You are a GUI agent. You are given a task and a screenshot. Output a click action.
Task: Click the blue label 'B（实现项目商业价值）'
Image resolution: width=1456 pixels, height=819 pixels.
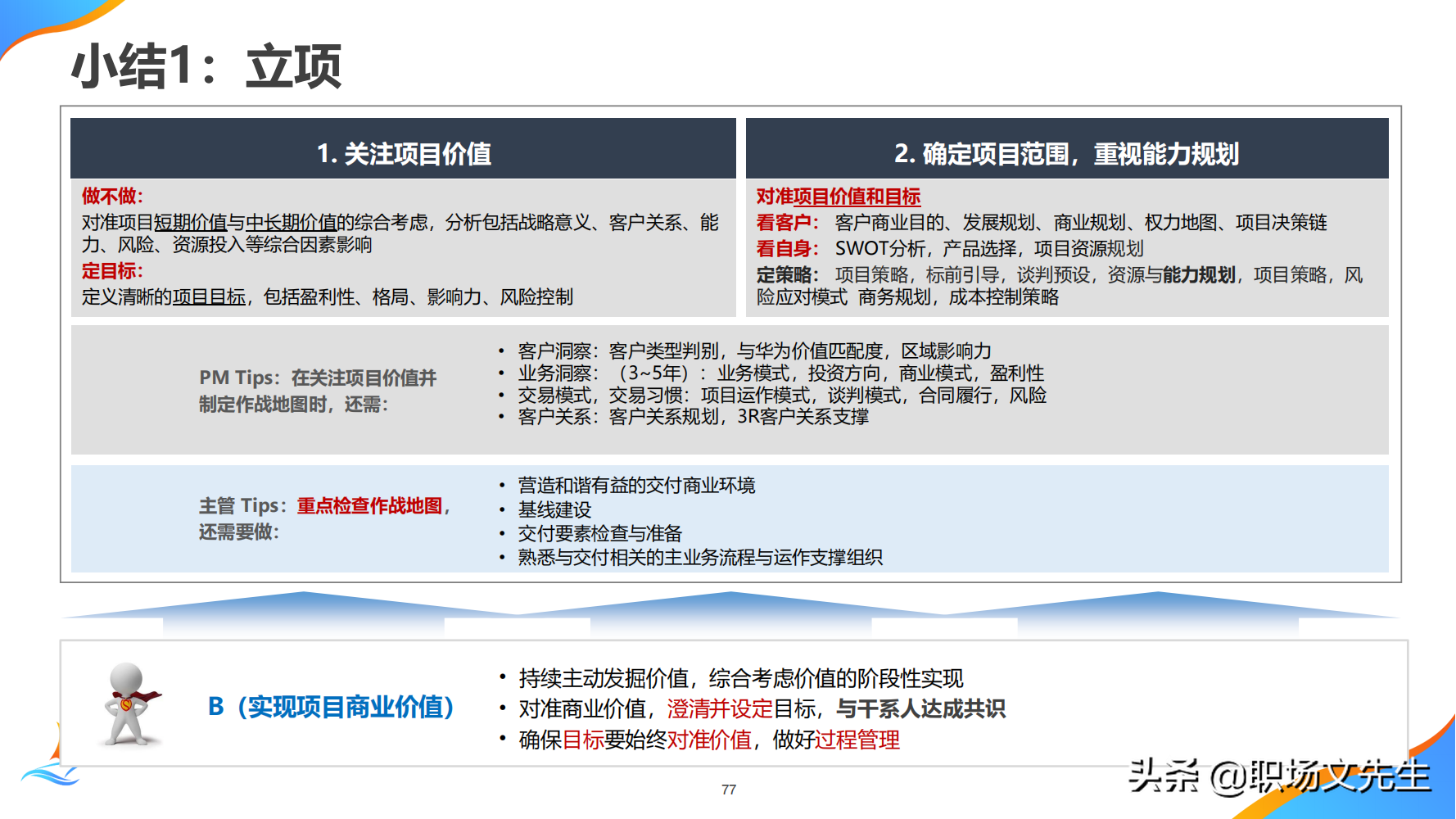(330, 704)
